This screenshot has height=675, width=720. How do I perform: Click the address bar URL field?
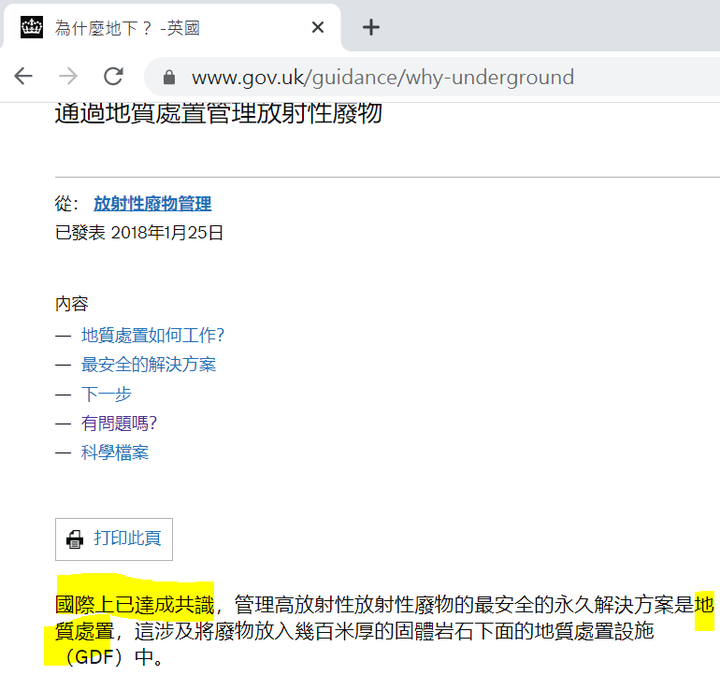(432, 77)
